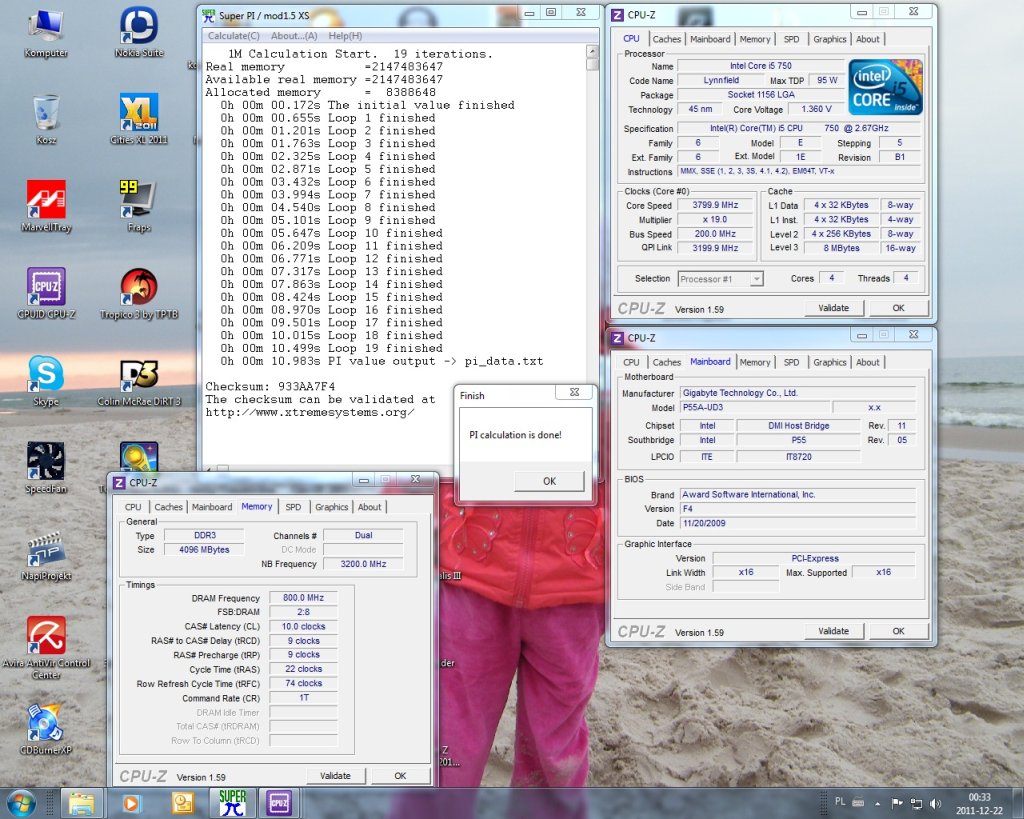
Task: Click the Super PI scroll up arrow
Action: pyautogui.click(x=592, y=51)
